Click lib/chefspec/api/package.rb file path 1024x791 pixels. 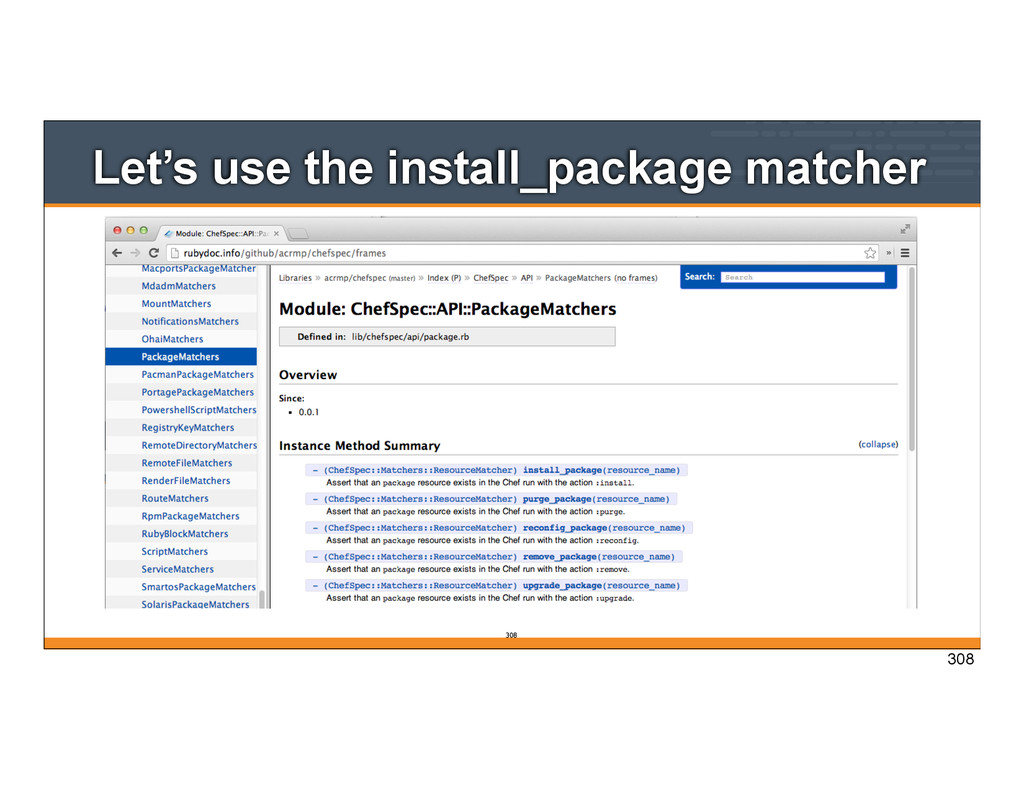pos(410,336)
